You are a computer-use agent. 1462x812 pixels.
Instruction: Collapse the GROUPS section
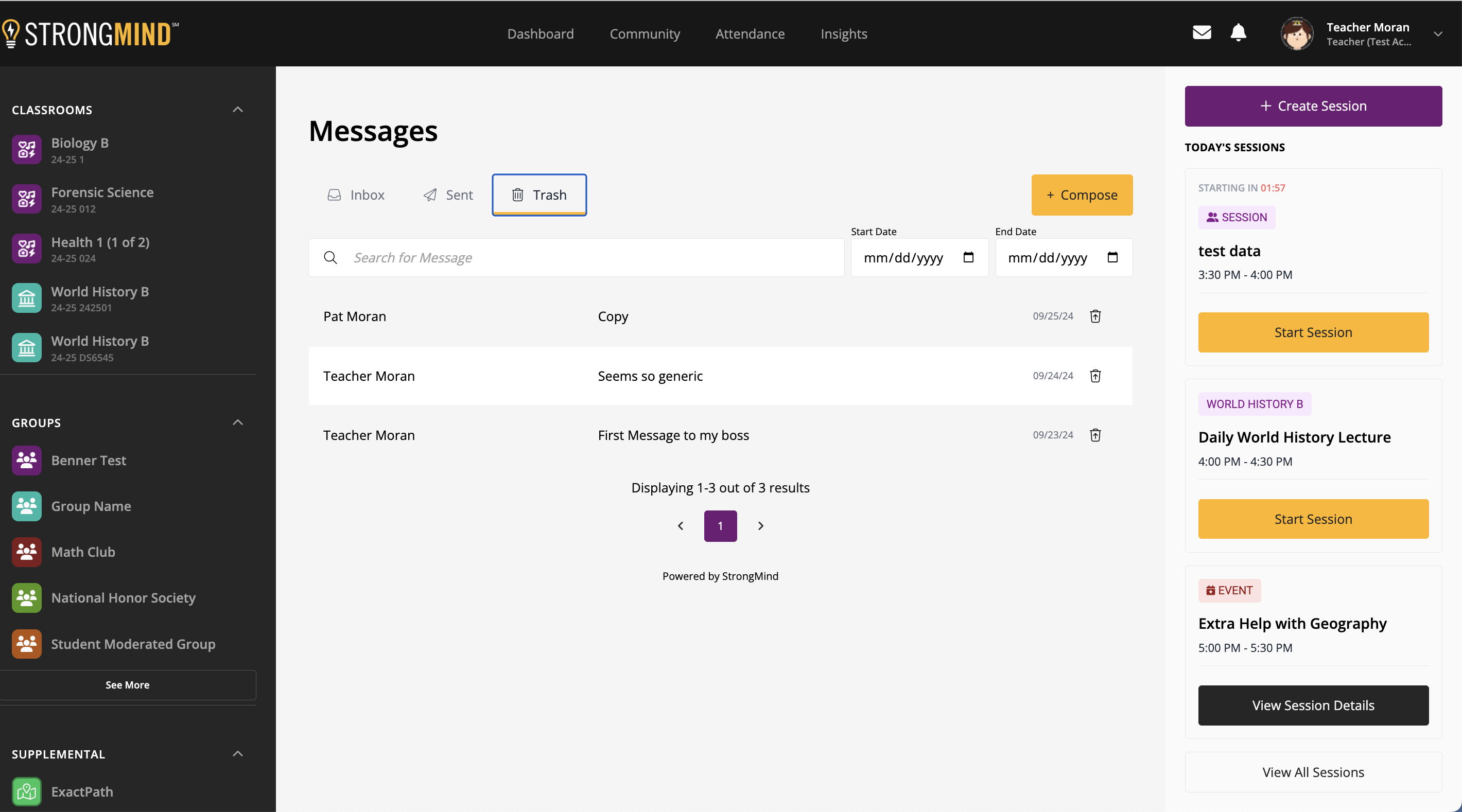238,421
